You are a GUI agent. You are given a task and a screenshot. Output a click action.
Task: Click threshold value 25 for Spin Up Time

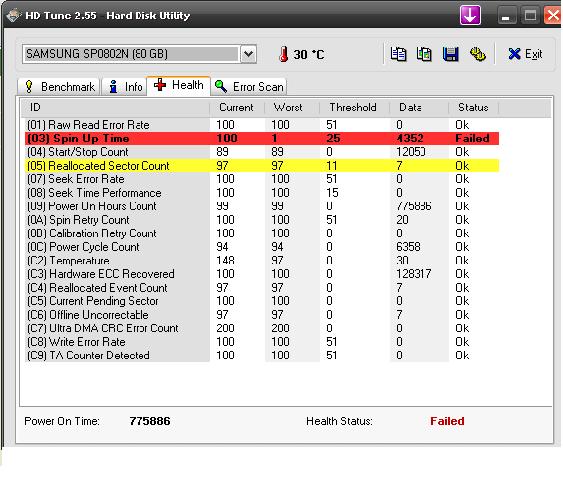tap(333, 139)
